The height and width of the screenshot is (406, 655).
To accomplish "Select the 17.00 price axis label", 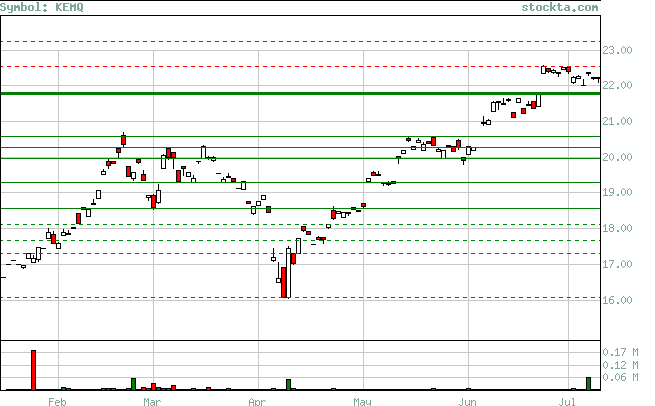I will coord(617,264).
